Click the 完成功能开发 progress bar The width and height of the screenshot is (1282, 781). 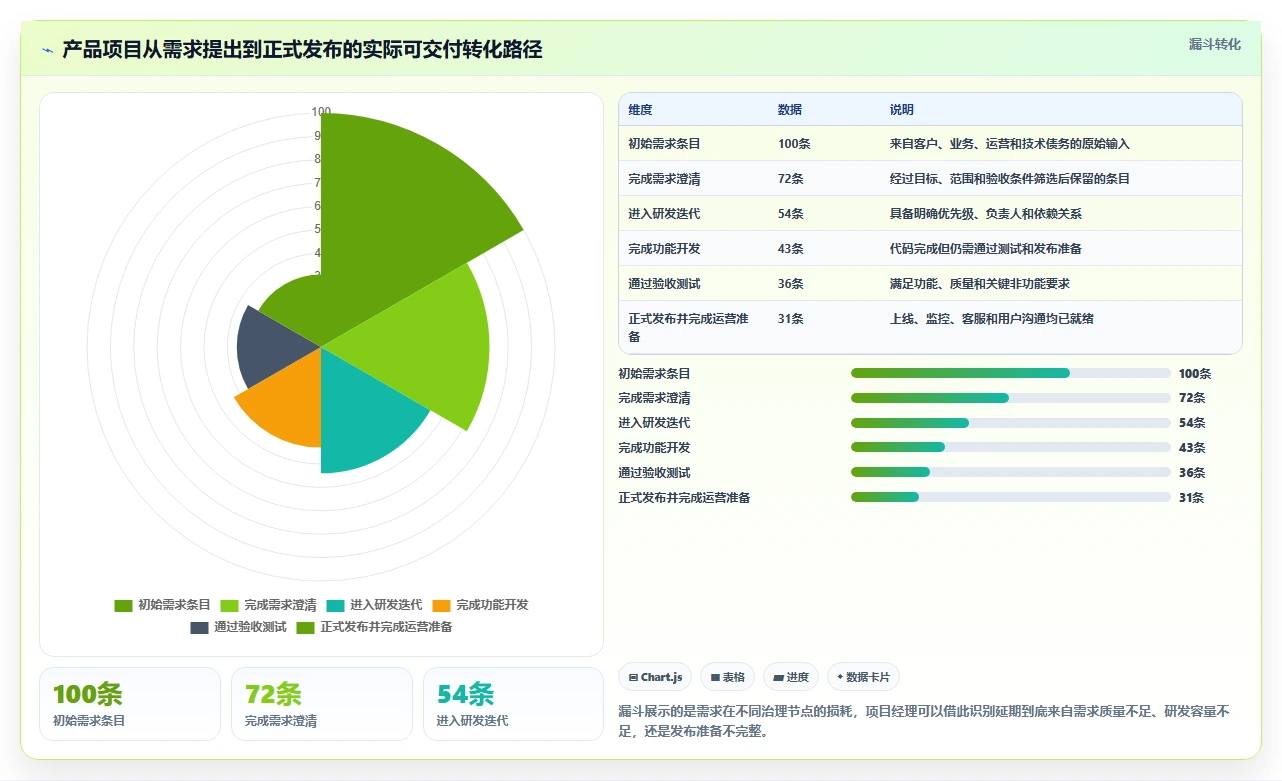coord(1010,447)
